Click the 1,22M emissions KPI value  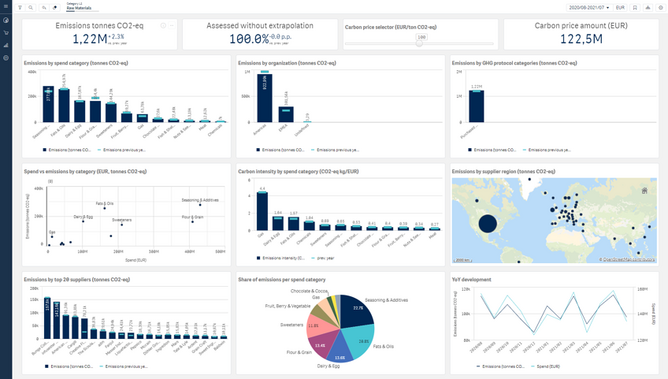[x=90, y=39]
